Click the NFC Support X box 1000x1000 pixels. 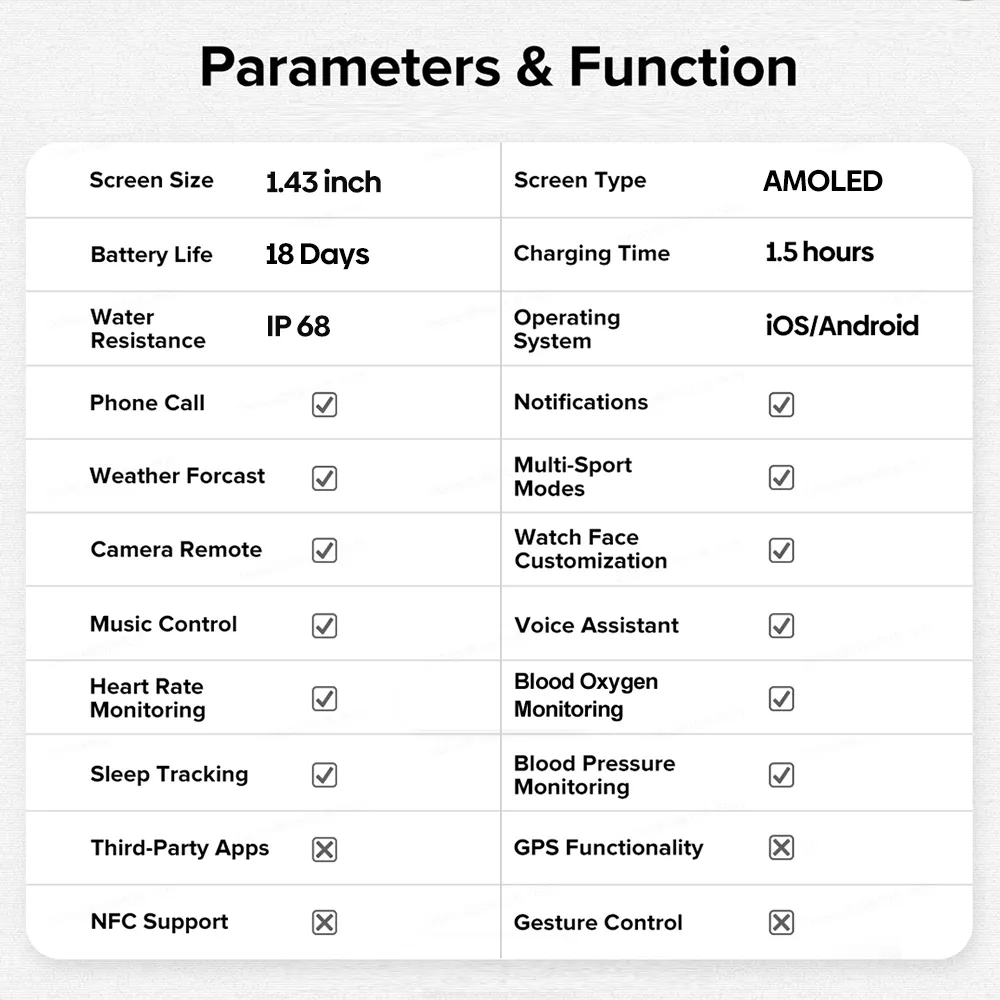coord(324,922)
